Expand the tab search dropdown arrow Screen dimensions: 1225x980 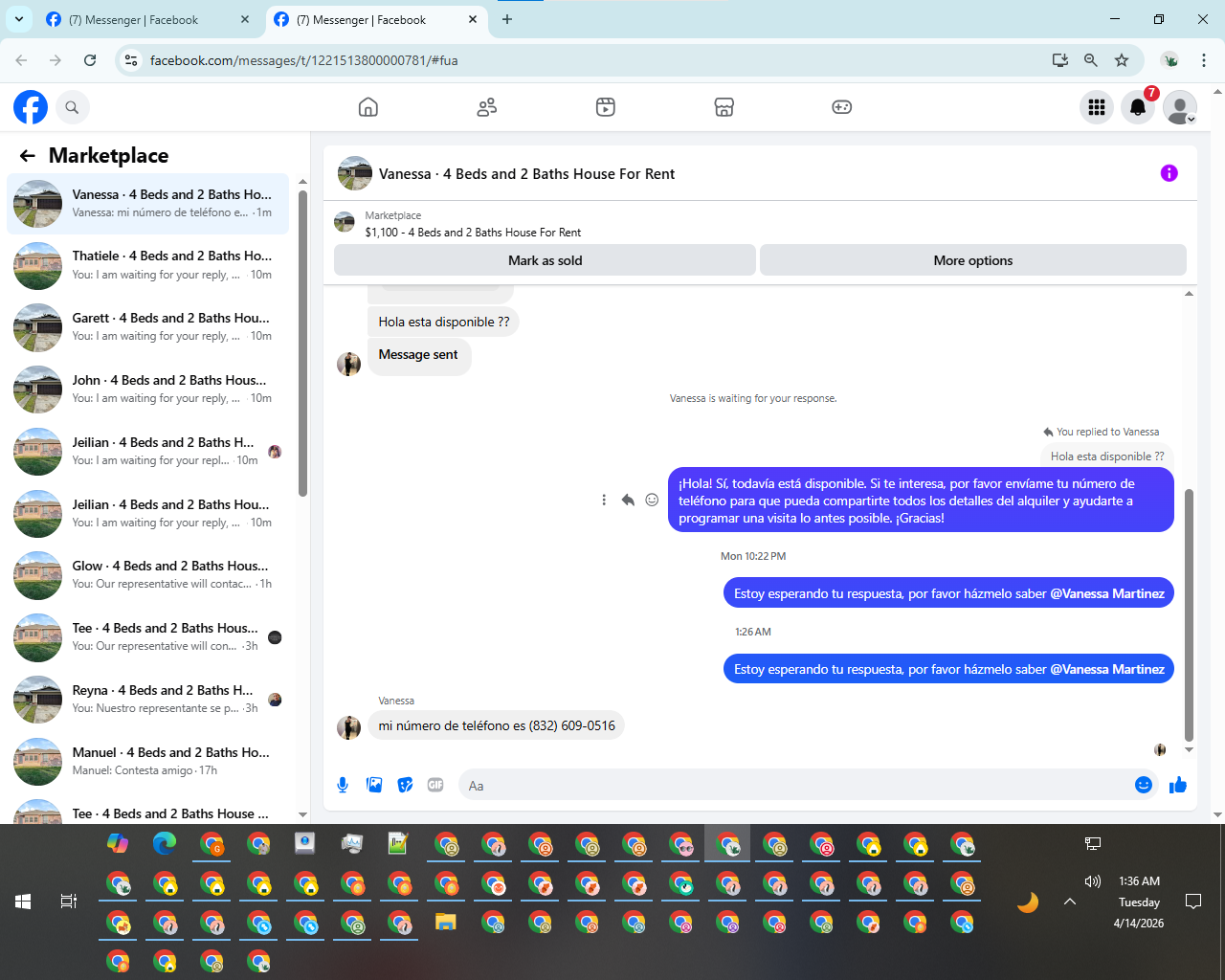coord(18,19)
